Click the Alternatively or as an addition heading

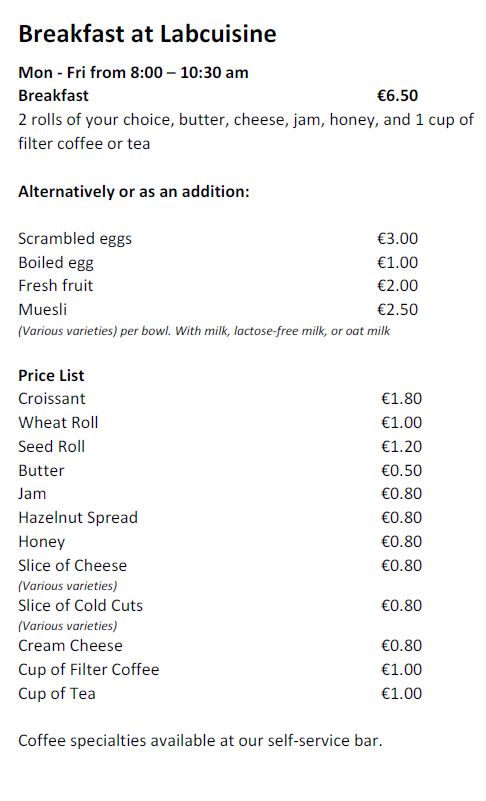[x=134, y=192]
